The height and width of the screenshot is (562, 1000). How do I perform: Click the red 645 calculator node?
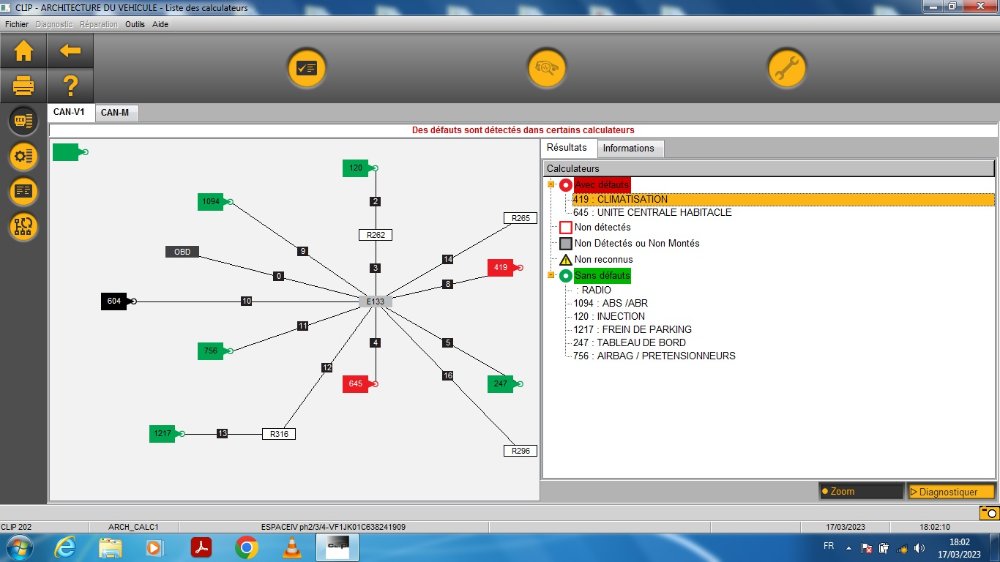click(x=356, y=384)
